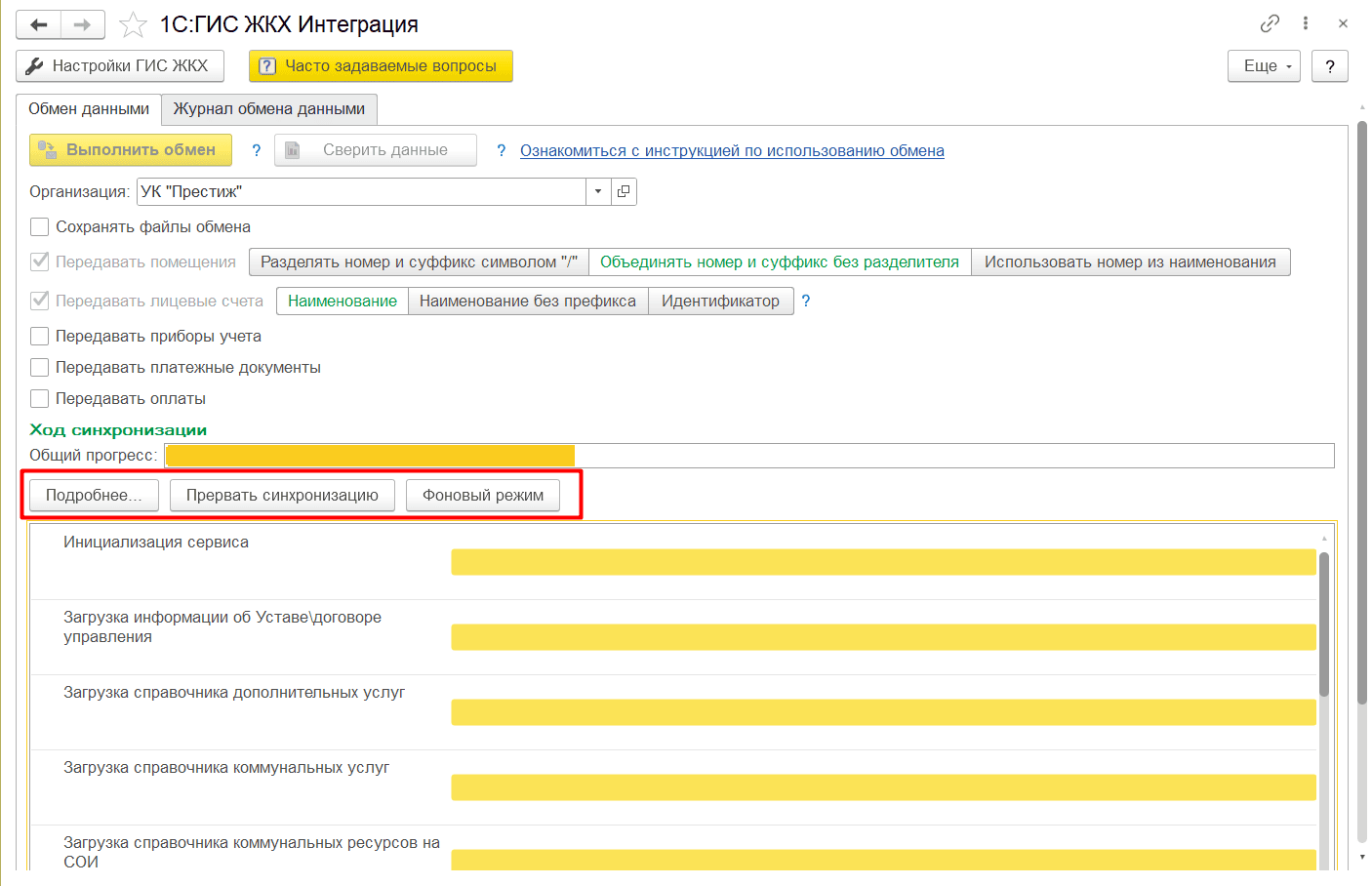1372x886 pixels.
Task: Click the Общий прогресс progress bar
Action: click(x=748, y=456)
